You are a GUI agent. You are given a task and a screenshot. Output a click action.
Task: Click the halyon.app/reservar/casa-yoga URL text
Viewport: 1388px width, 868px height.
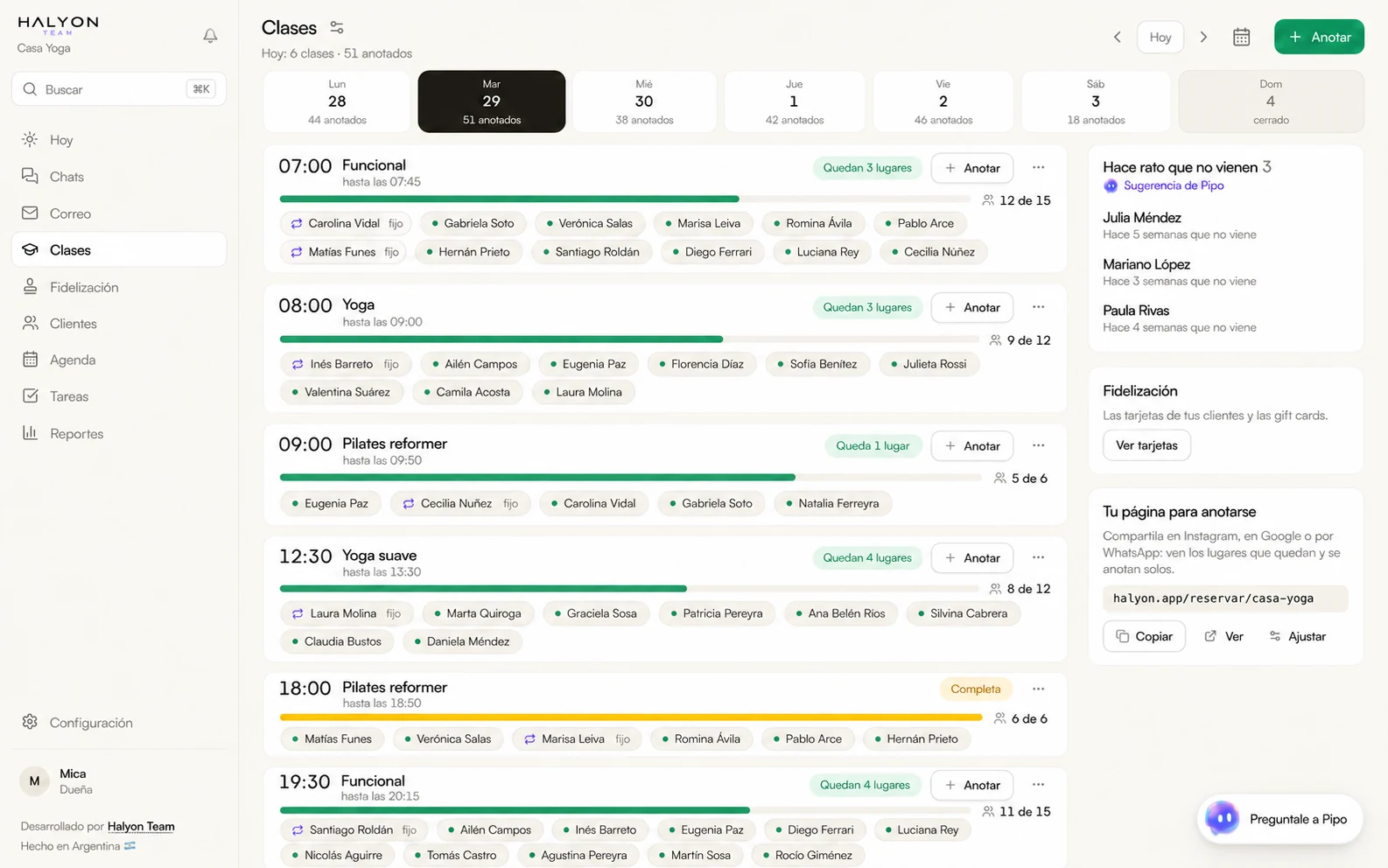point(1213,598)
